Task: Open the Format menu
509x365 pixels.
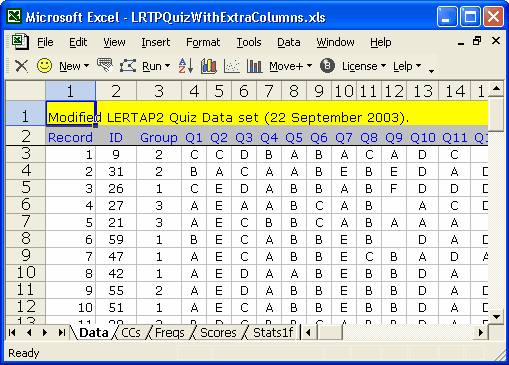Action: (203, 42)
